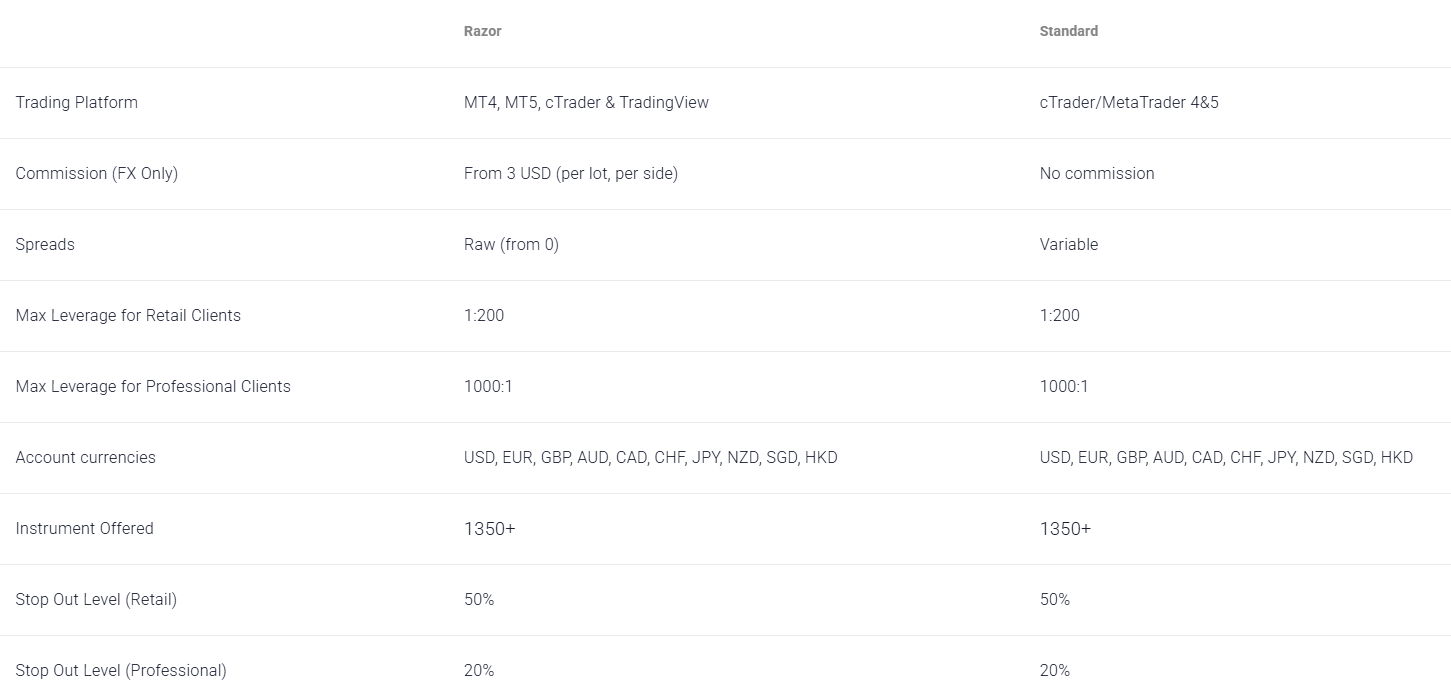Viewport: 1451px width, 697px height.
Task: Click the cTrader/MetaTrader 4&5 cell
Action: pos(1129,102)
